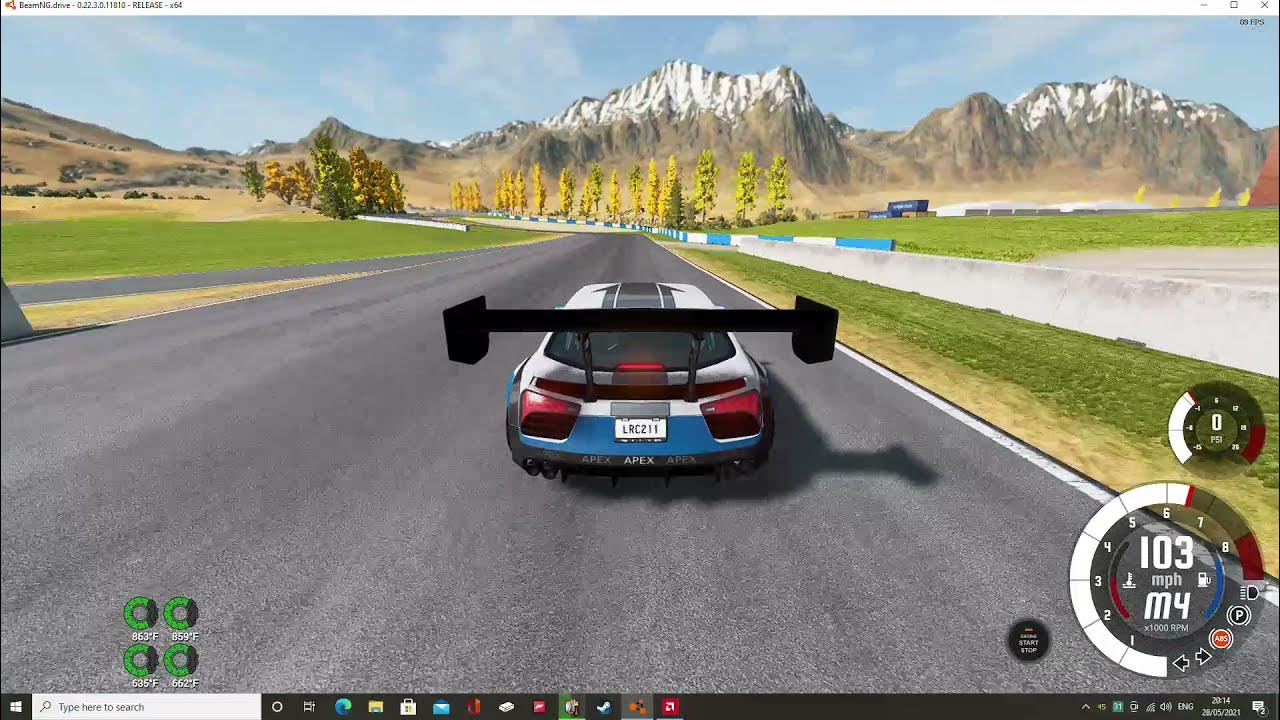Screen dimensions: 1280x720
Task: Click the parking brake (P) indicator
Action: tap(1238, 615)
